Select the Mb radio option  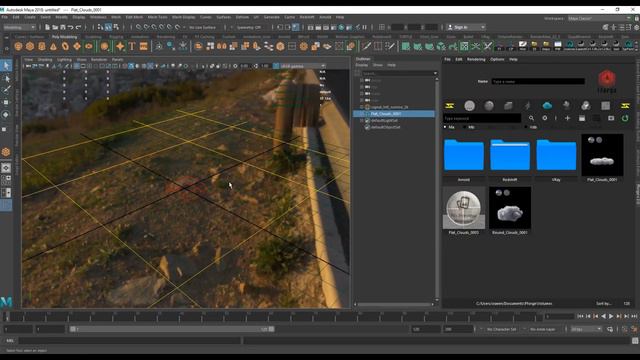pyautogui.click(x=464, y=127)
